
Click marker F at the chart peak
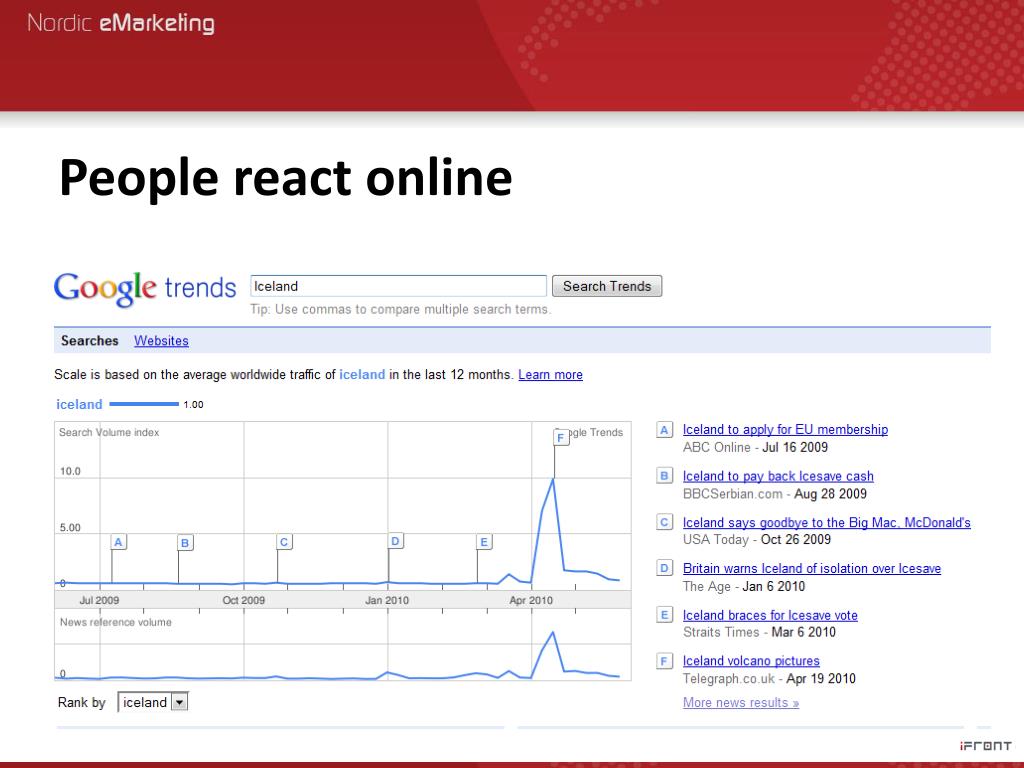pyautogui.click(x=561, y=438)
